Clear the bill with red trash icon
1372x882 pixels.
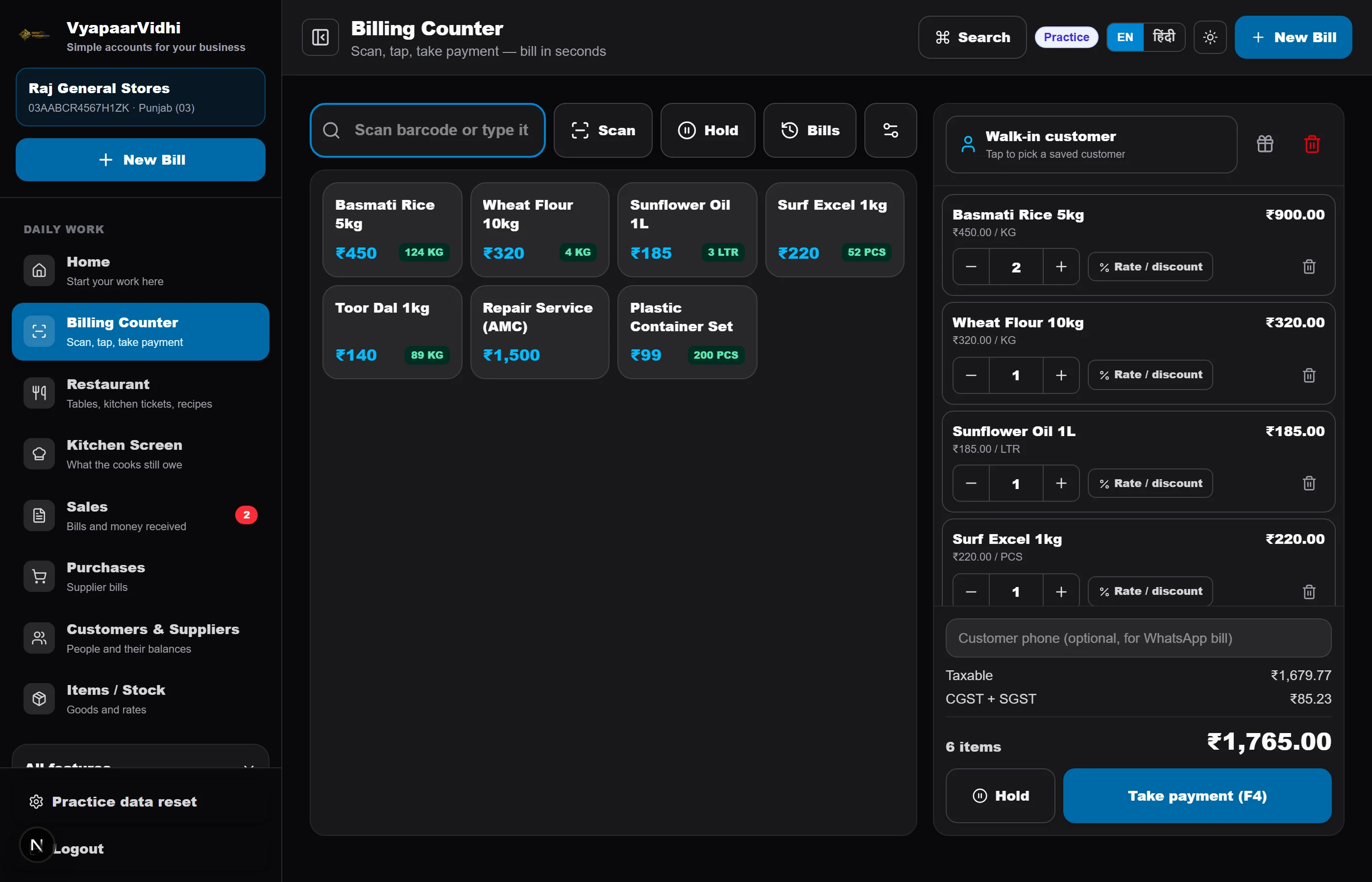point(1311,144)
